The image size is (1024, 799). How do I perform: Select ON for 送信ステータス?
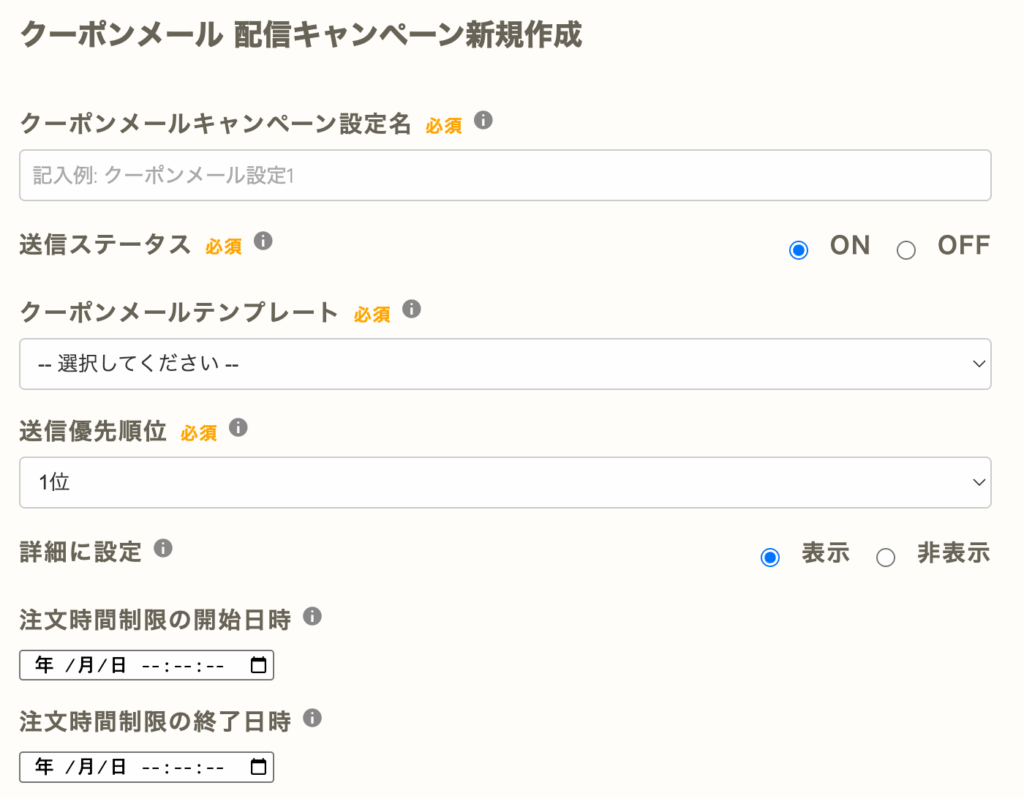coord(798,250)
